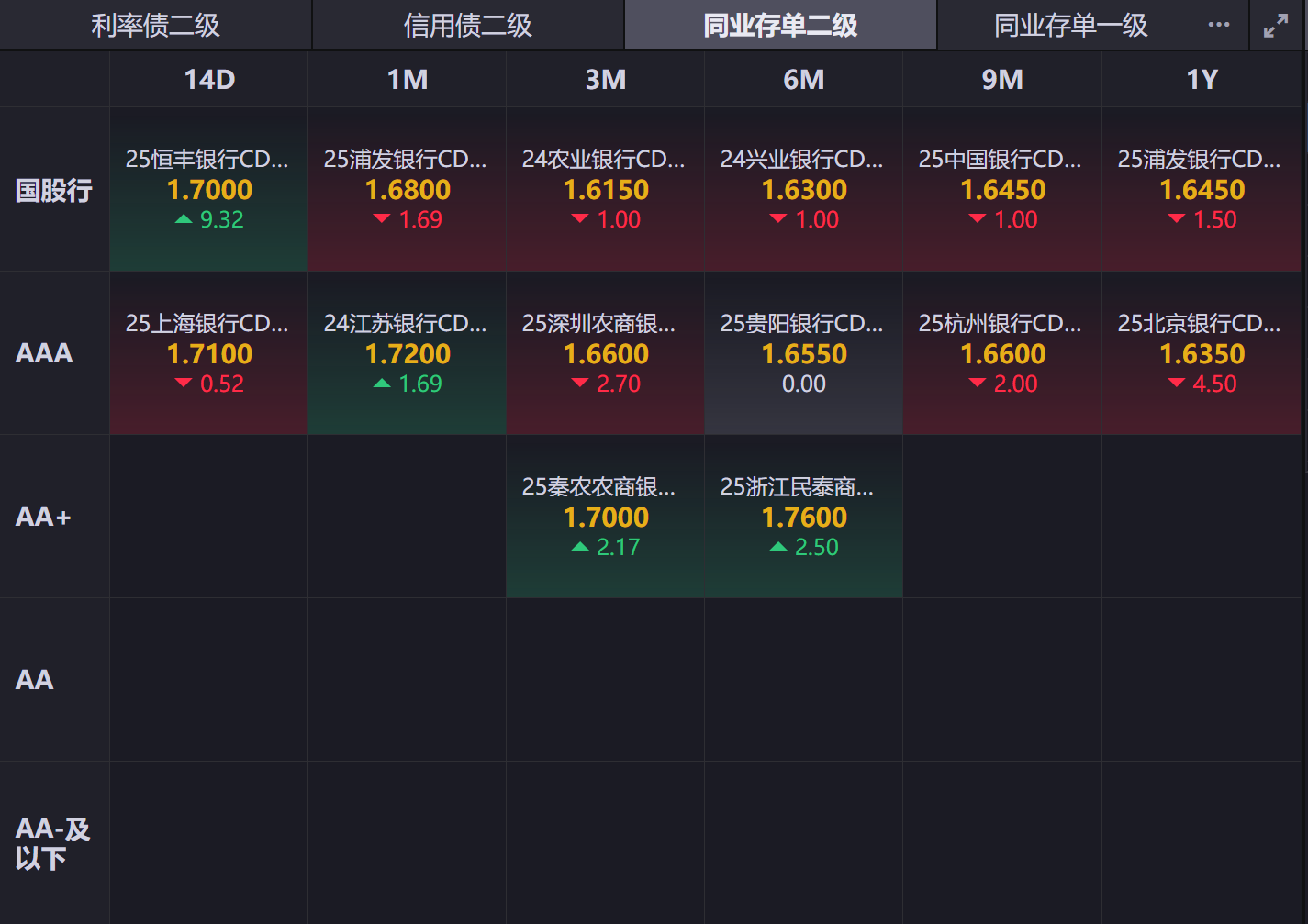Click the 1M column header
The image size is (1308, 924).
(408, 80)
